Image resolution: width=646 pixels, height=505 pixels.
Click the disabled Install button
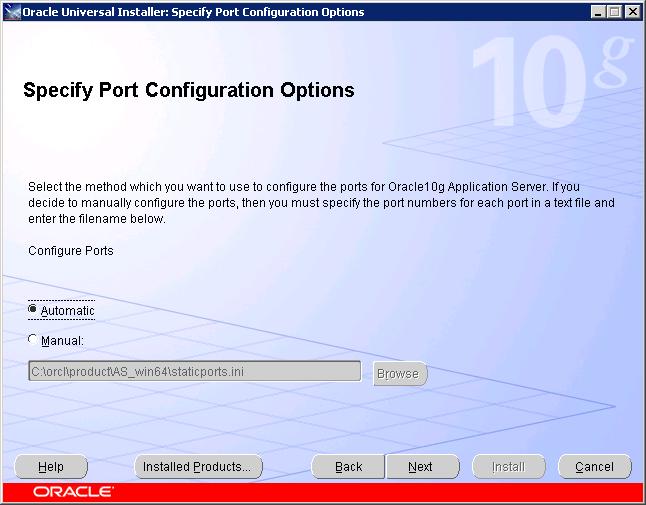click(509, 467)
